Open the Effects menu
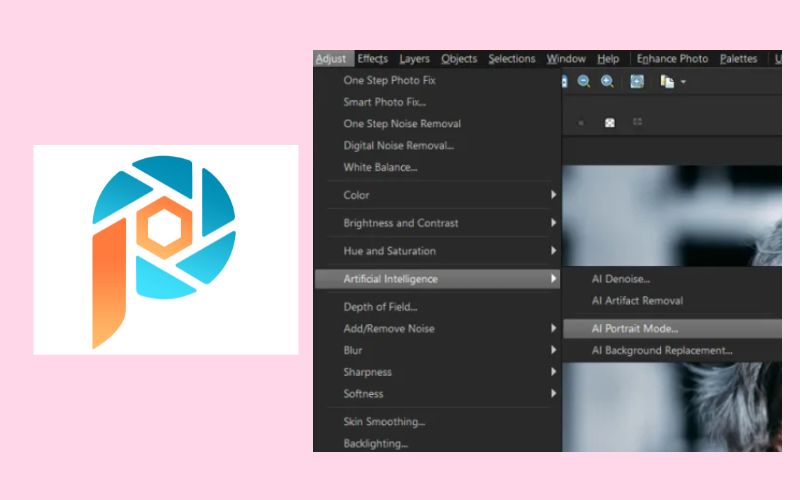Image resolution: width=800 pixels, height=500 pixels. pos(372,59)
